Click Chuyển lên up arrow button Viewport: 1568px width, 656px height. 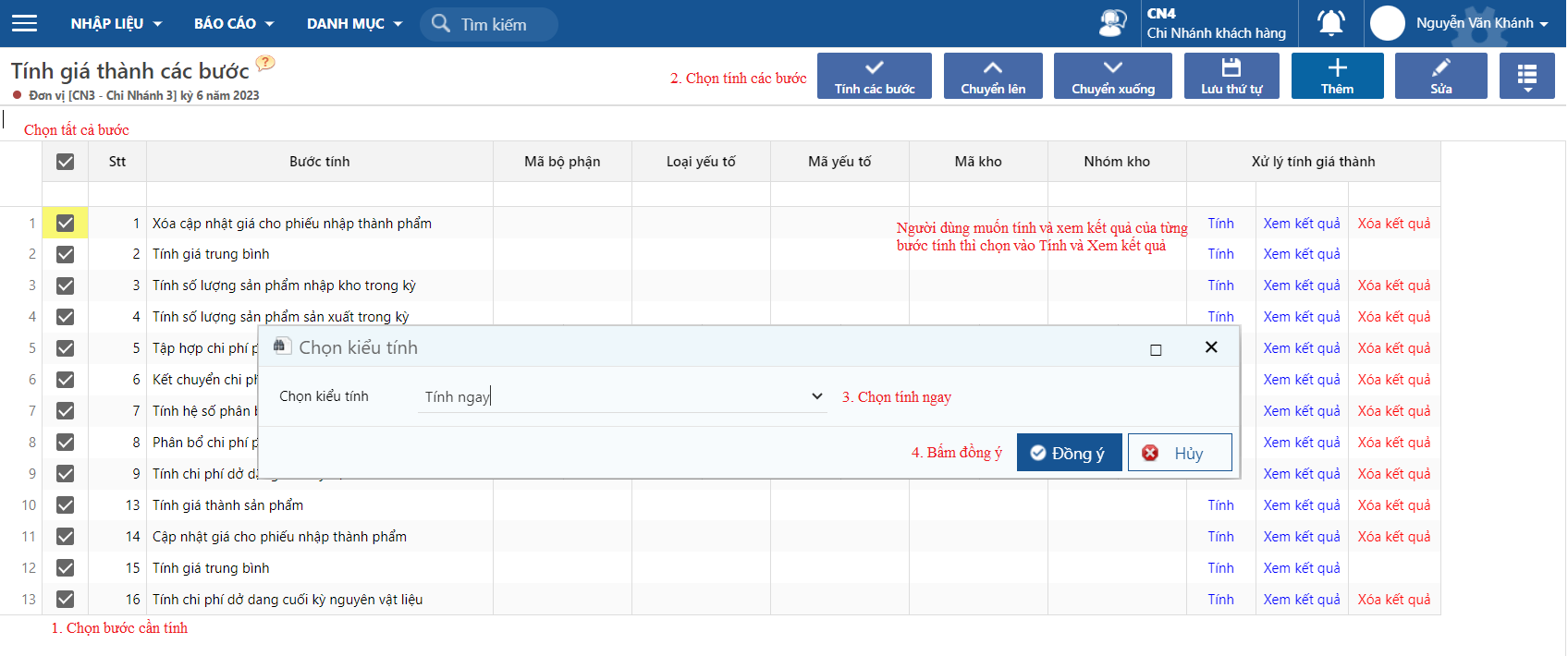coord(993,76)
